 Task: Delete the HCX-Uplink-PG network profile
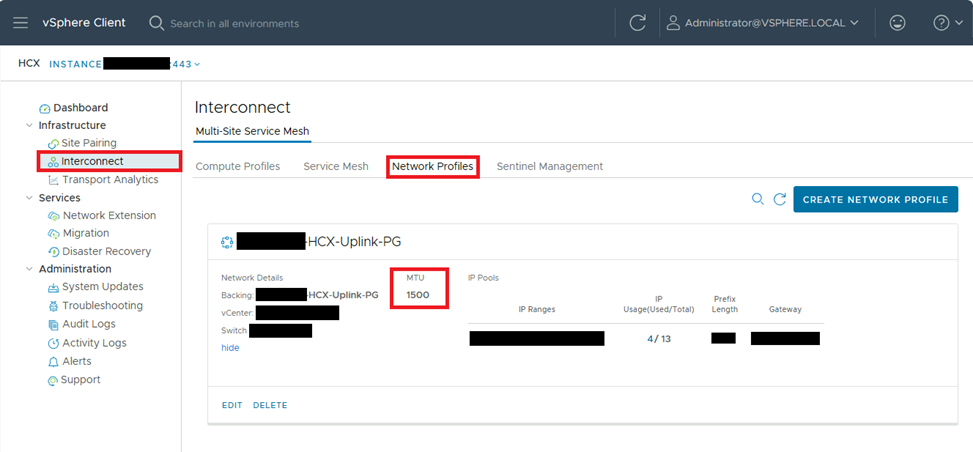pos(270,405)
